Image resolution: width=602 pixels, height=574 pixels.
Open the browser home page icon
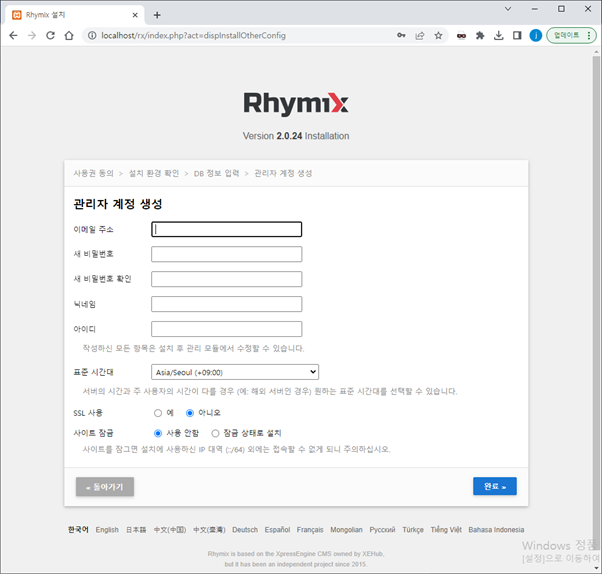coord(69,36)
